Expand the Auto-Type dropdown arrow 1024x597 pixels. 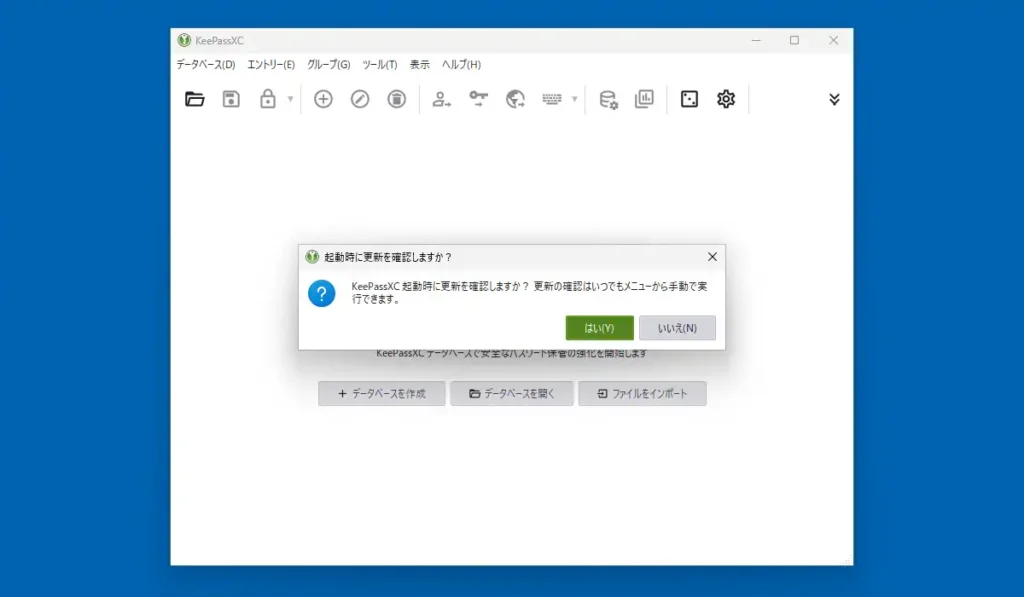(x=575, y=99)
